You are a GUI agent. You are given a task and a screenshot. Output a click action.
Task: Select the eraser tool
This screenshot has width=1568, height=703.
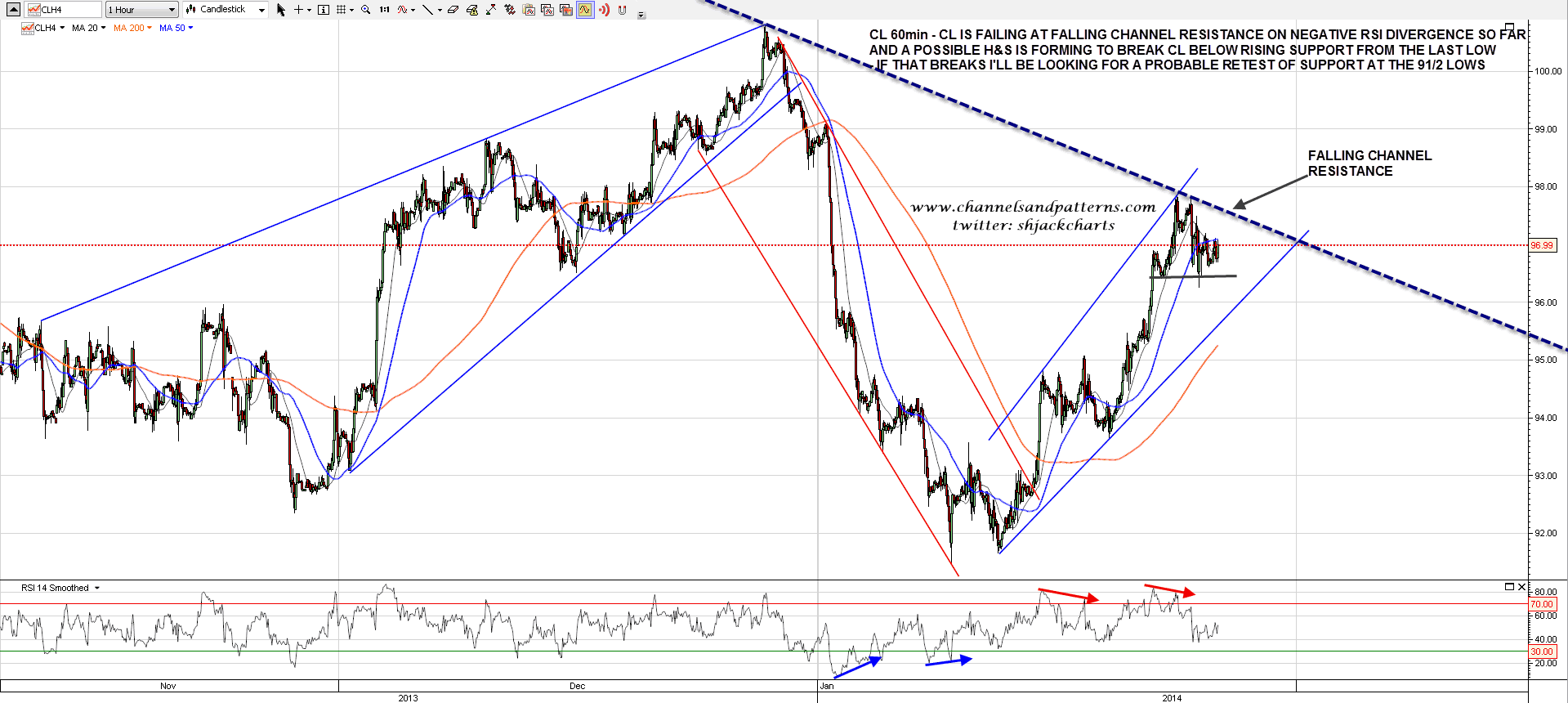[453, 10]
